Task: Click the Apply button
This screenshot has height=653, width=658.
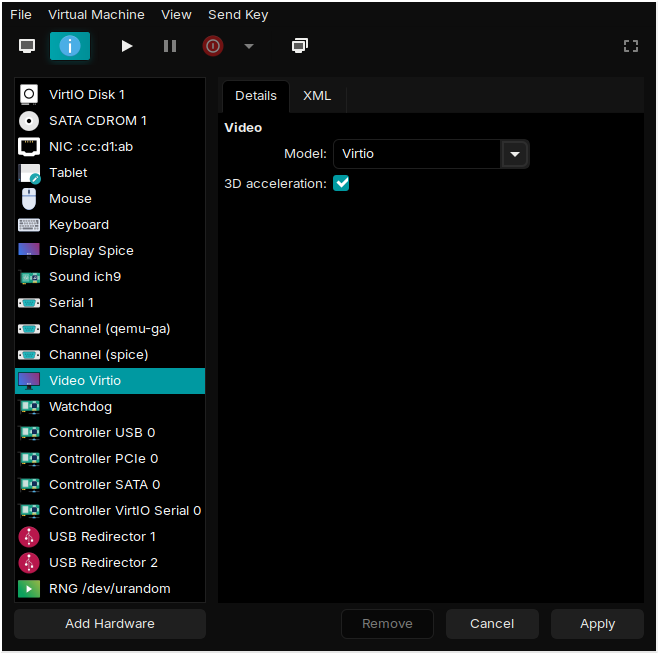Action: click(597, 624)
